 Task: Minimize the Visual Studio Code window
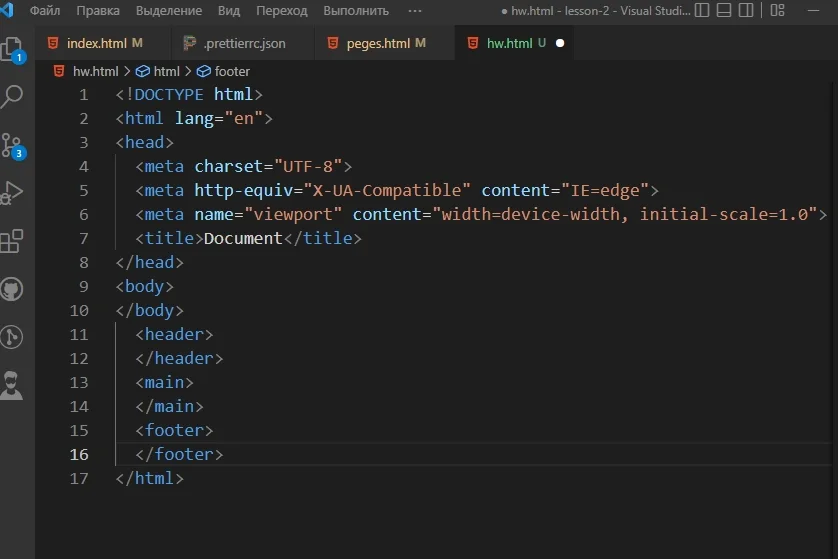point(813,10)
